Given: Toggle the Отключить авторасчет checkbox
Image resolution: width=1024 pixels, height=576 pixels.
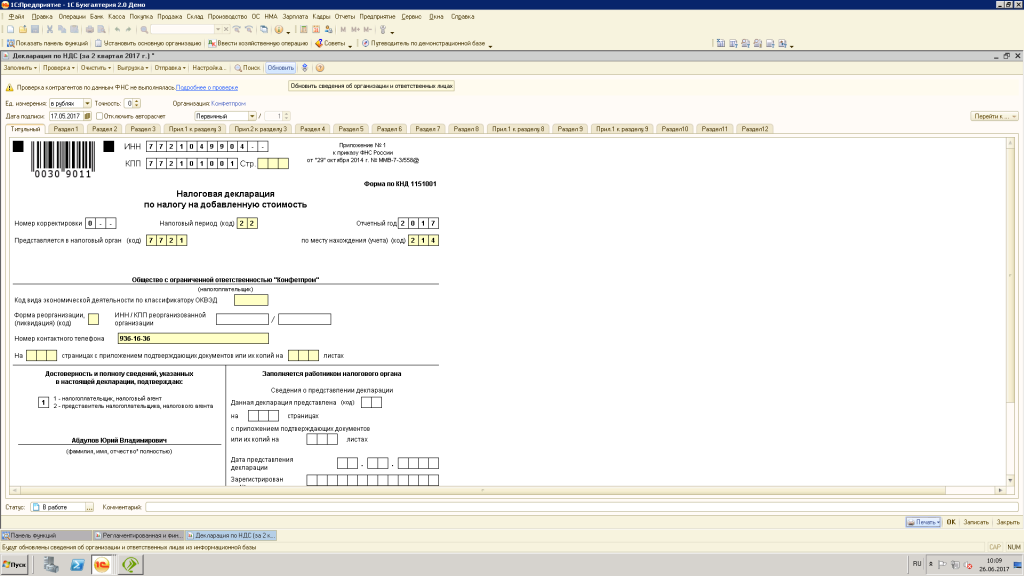Looking at the screenshot, I should point(99,116).
